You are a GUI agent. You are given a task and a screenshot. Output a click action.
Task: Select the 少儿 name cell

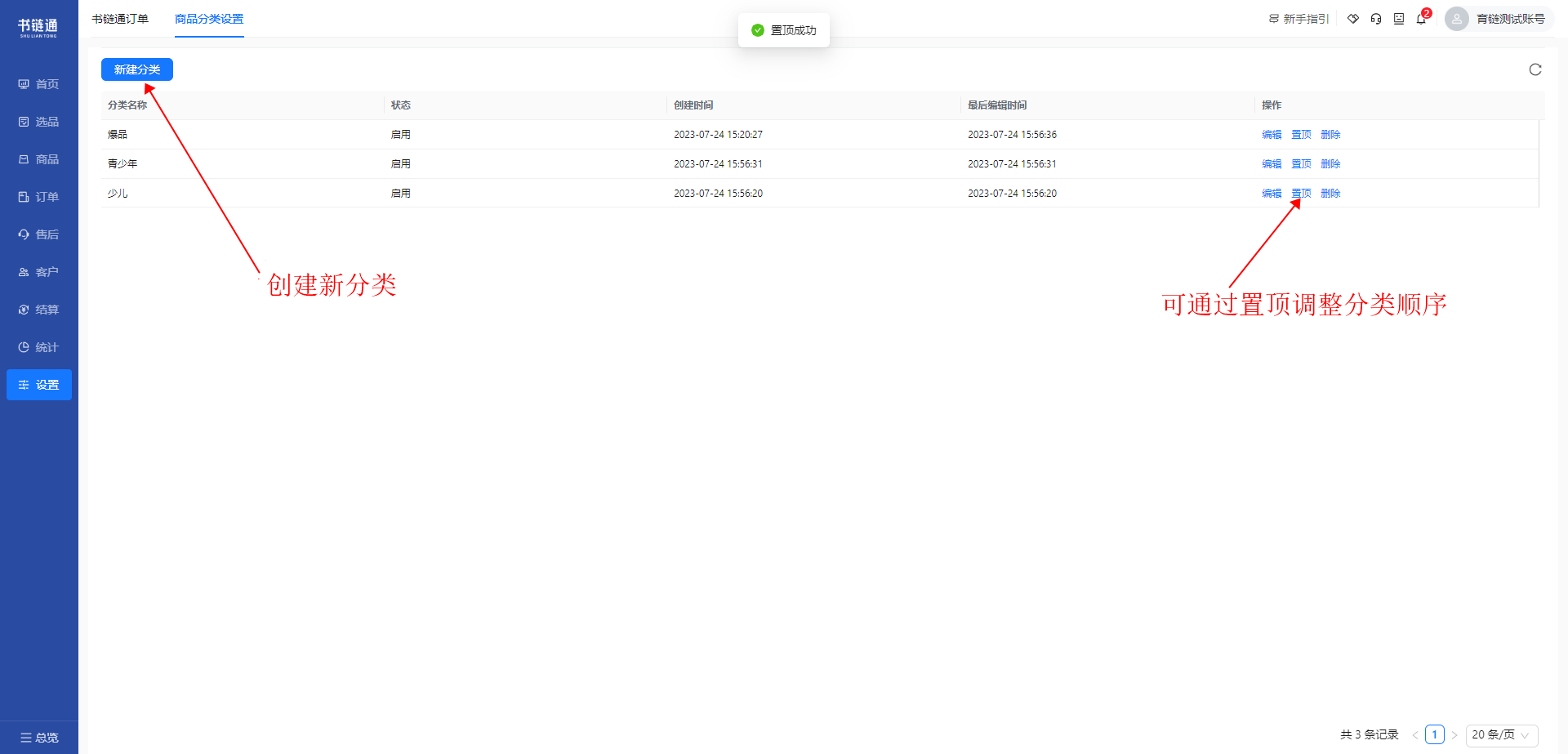point(118,194)
